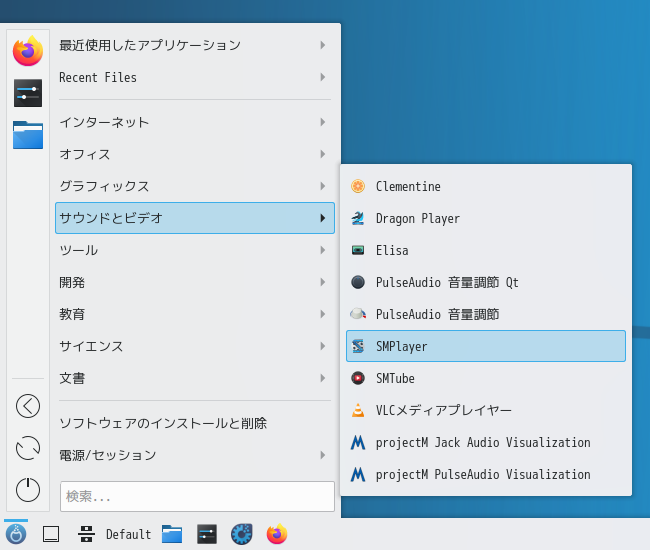Image resolution: width=650 pixels, height=550 pixels.
Task: Launch projectM Jack Audio Visualization entry
Action: click(486, 442)
